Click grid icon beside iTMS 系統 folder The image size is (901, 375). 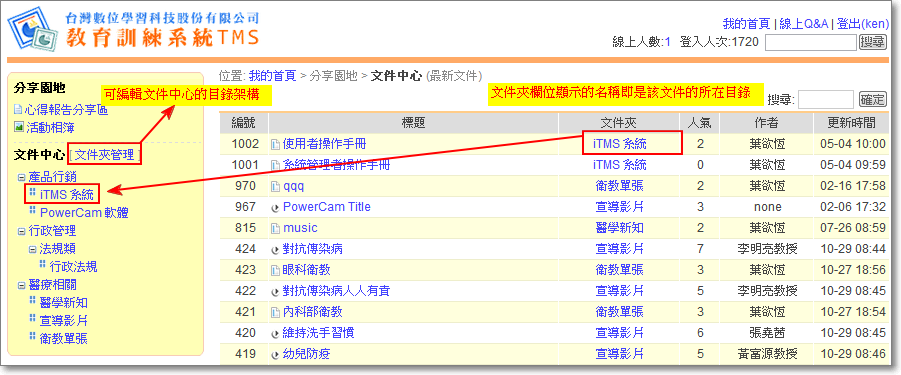33,191
